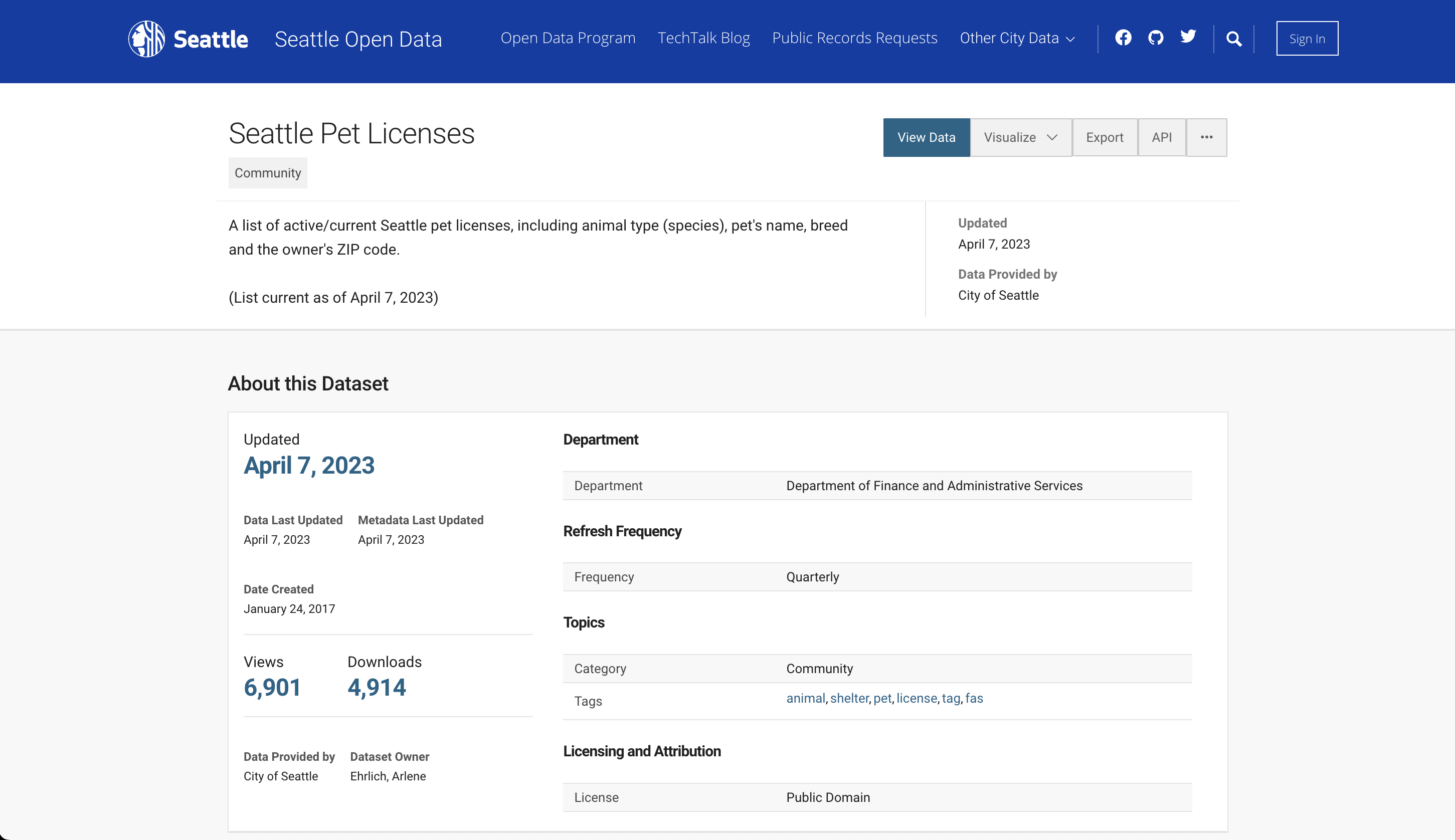Open the Open Data Program menu

point(568,38)
